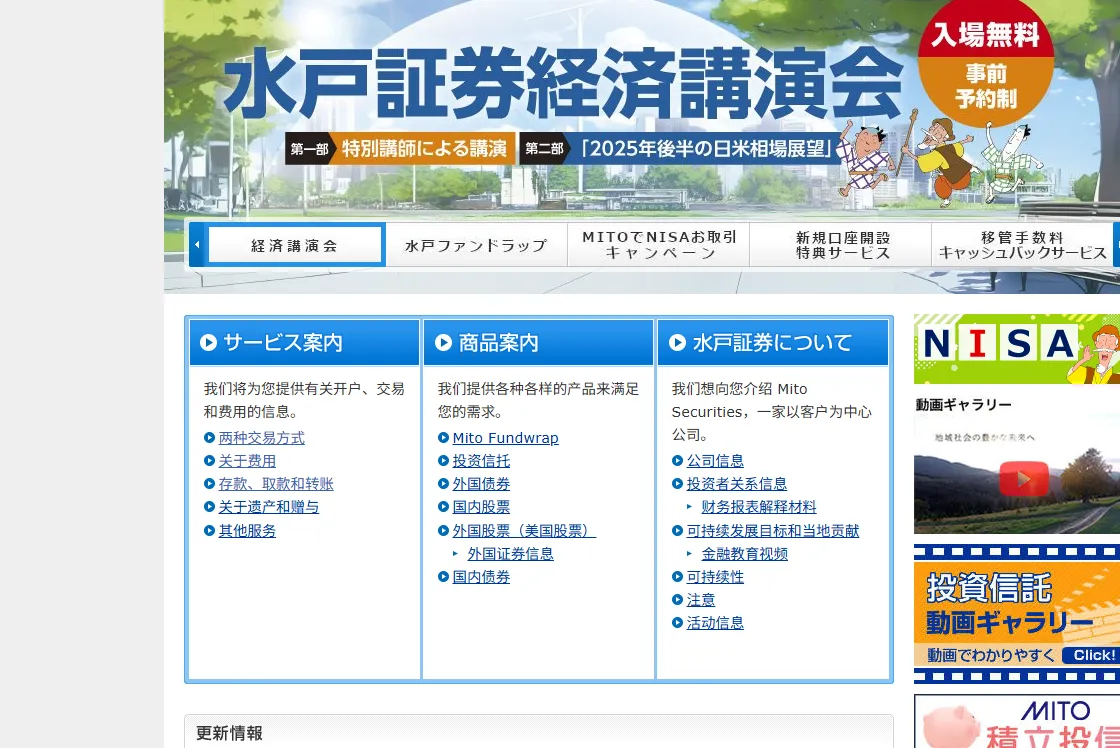Open the 国内债券 link
1120x748 pixels.
[x=481, y=577]
